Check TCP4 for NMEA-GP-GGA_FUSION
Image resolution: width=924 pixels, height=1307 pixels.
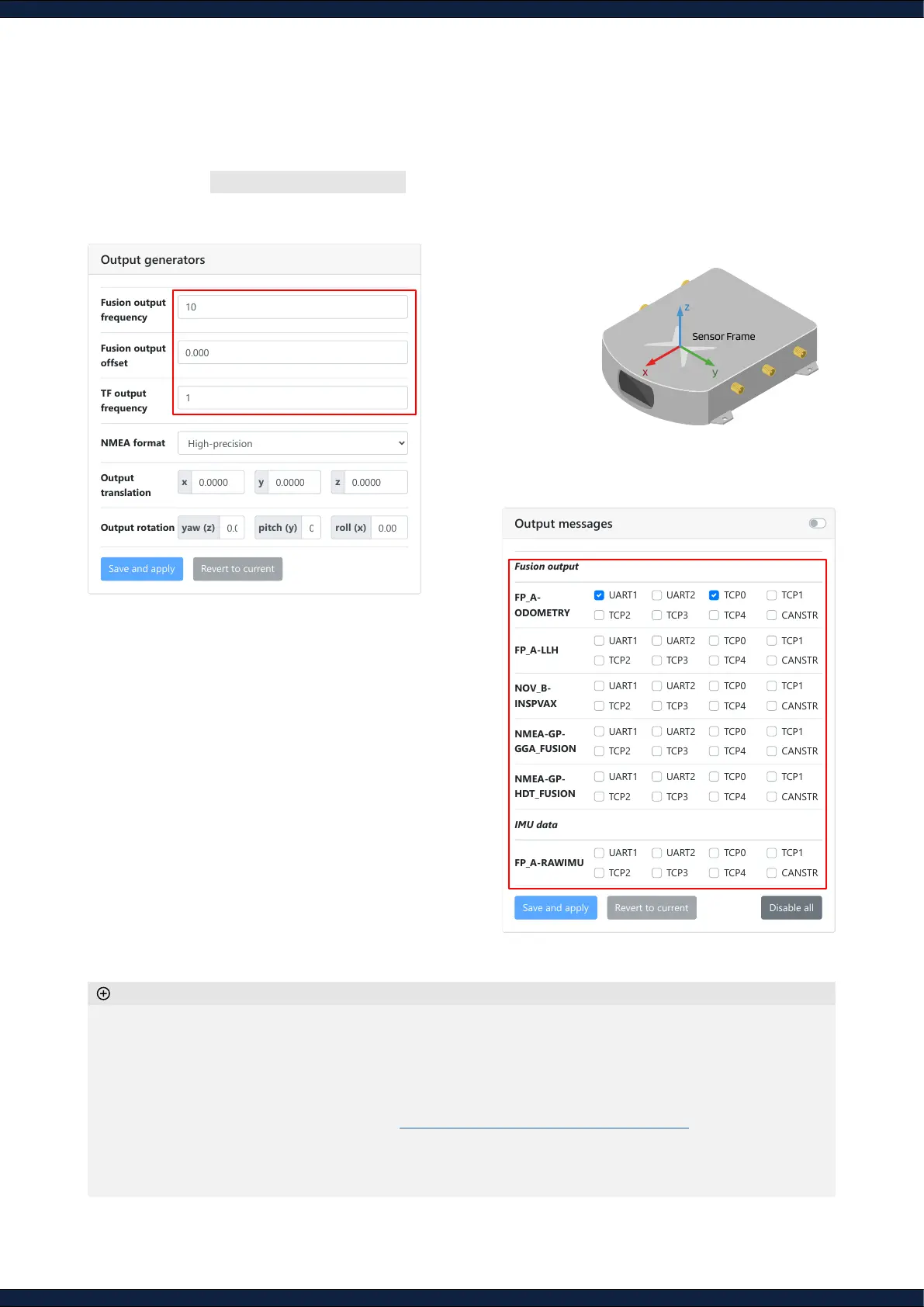click(x=714, y=751)
